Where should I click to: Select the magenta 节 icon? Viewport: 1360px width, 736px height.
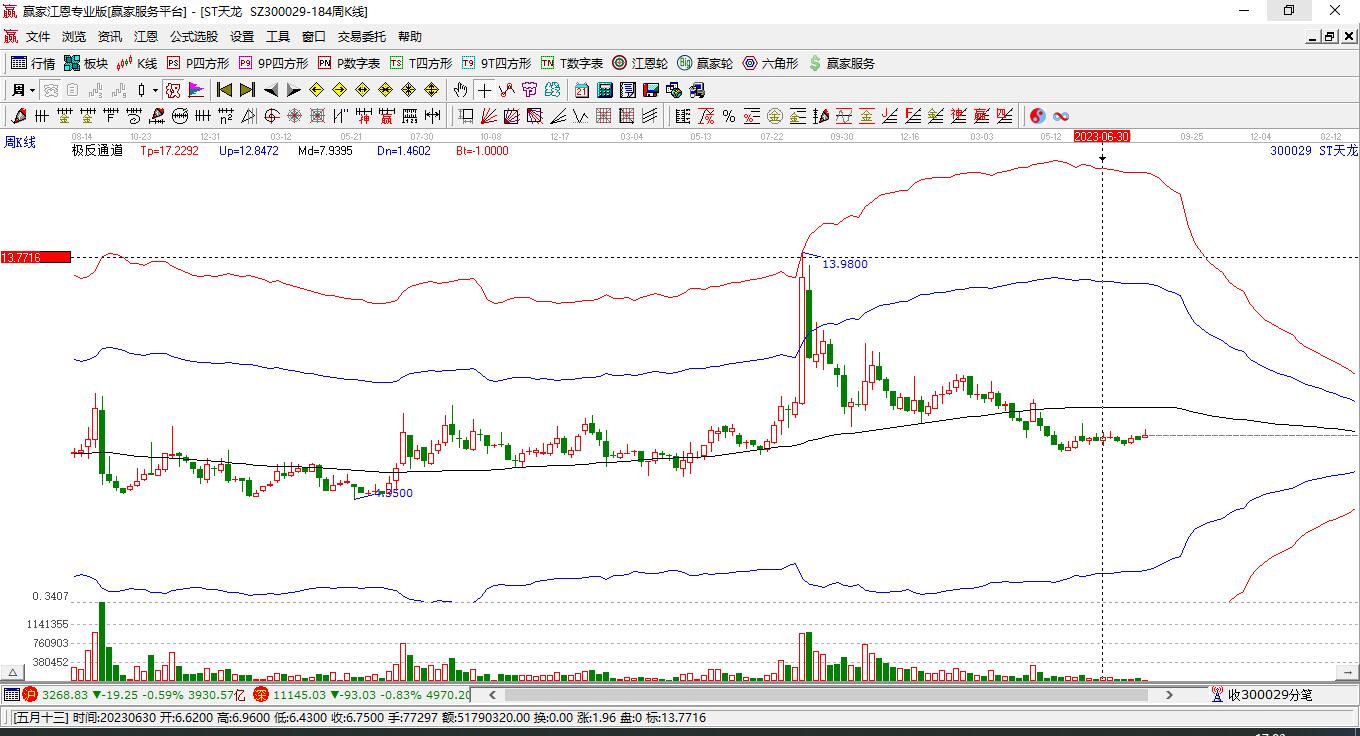tap(530, 90)
